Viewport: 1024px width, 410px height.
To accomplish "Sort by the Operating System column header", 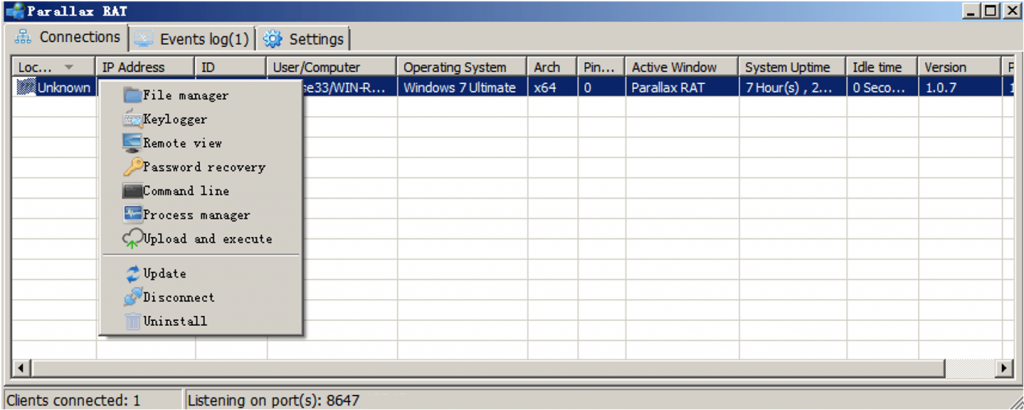I will 454,67.
